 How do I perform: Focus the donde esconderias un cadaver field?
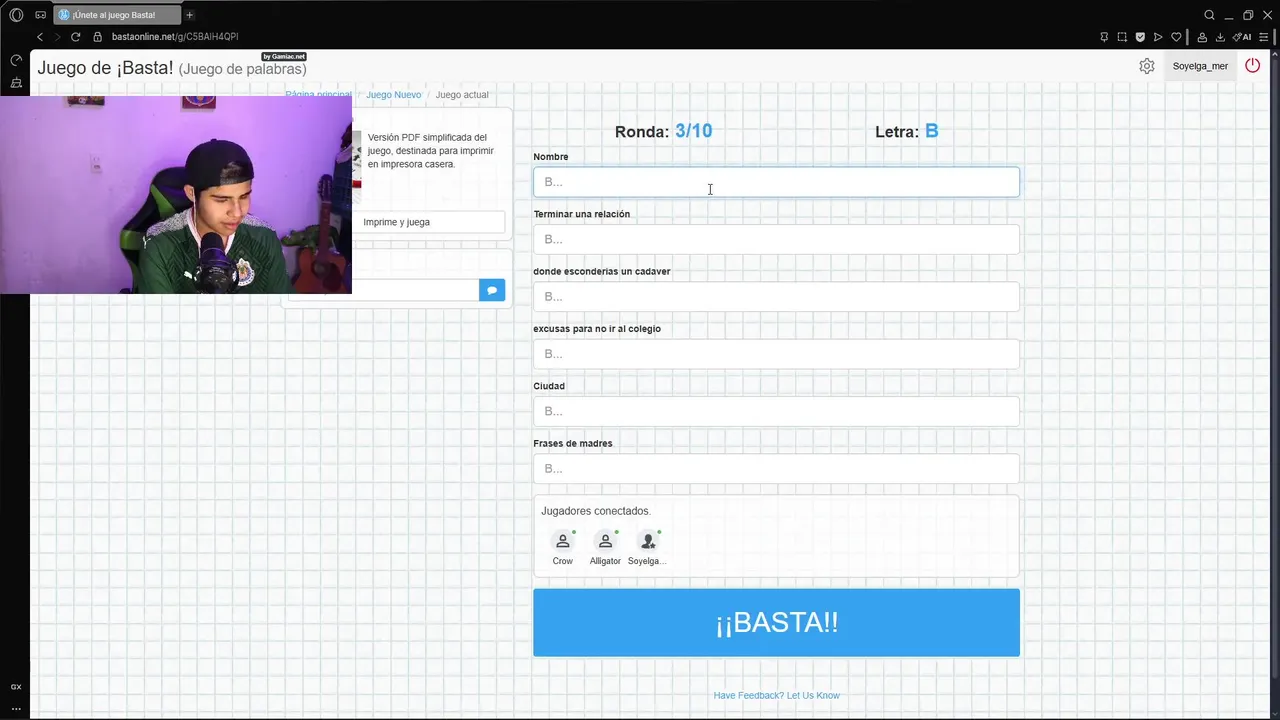coord(776,296)
